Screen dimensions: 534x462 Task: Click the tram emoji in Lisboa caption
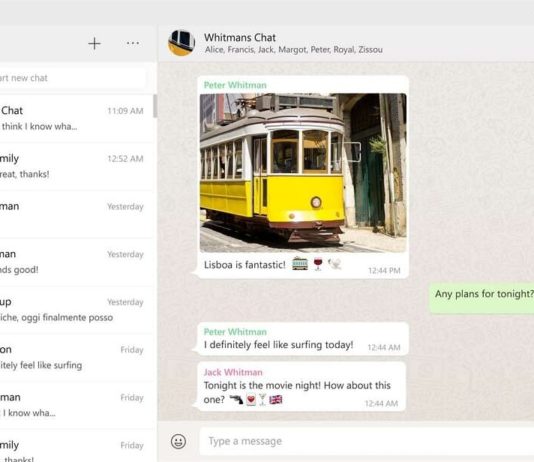[300, 264]
